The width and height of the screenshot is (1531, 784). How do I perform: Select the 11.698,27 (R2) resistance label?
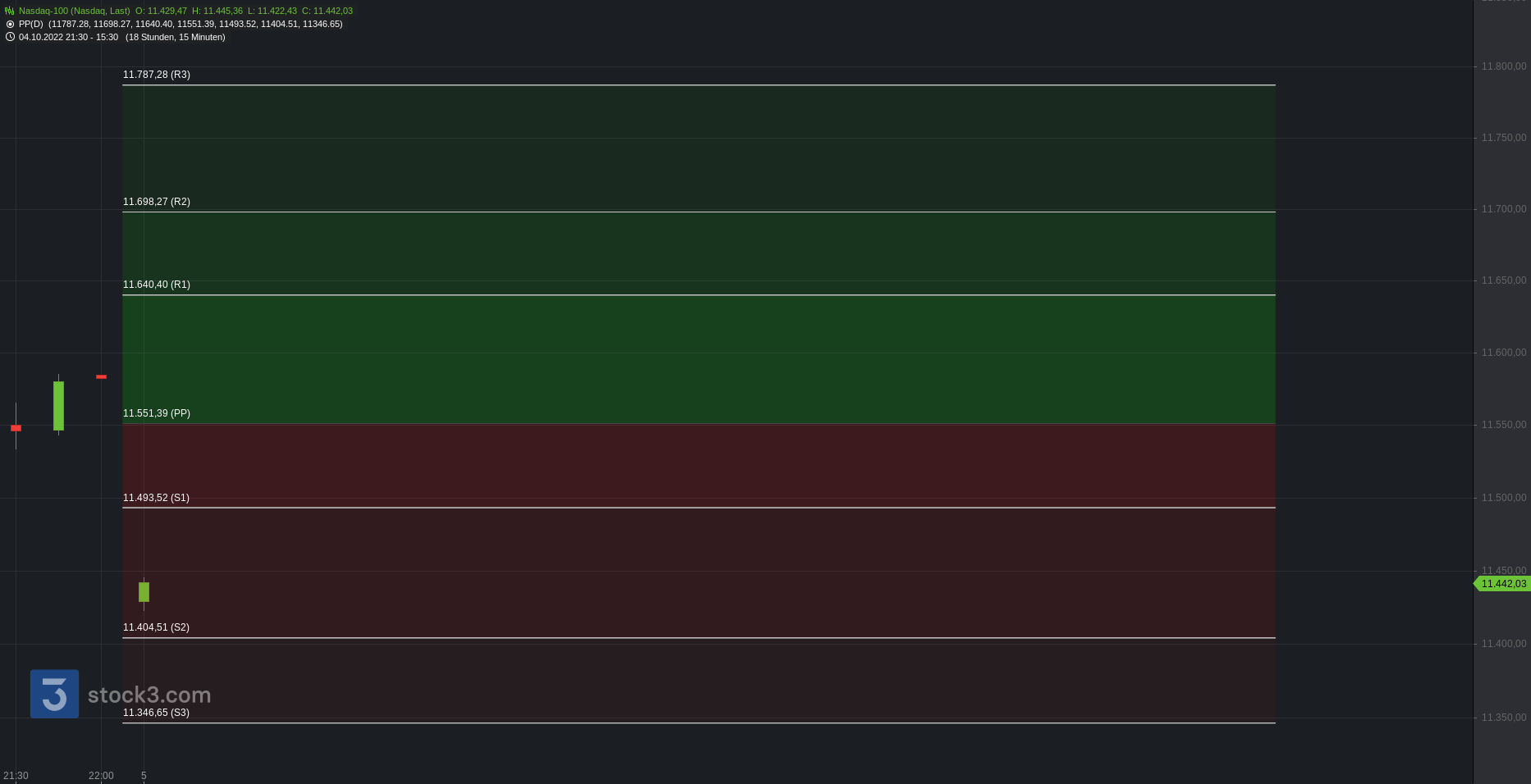coord(157,202)
